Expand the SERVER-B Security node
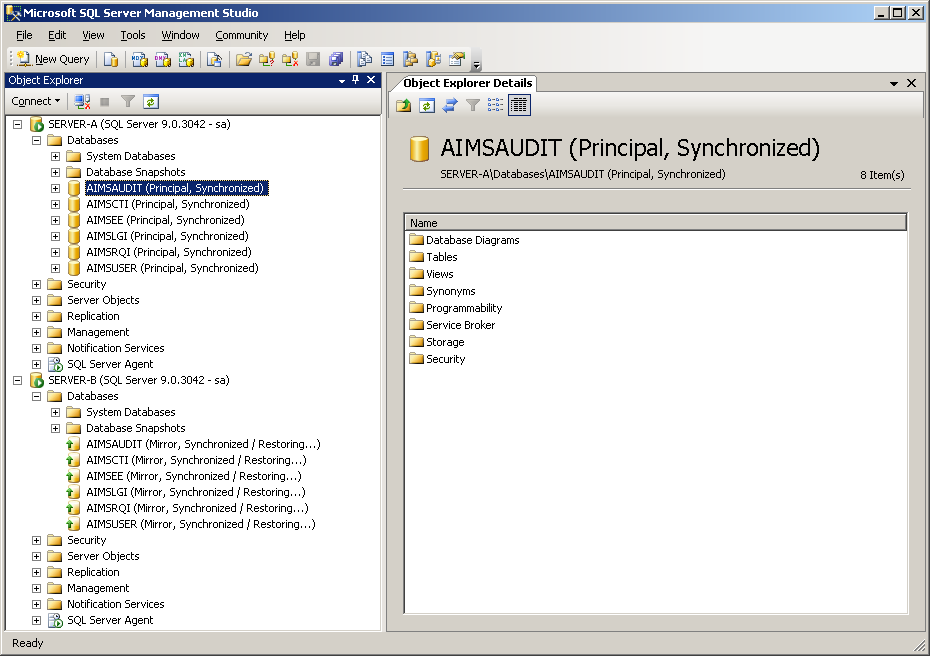930x656 pixels. click(x=37, y=540)
